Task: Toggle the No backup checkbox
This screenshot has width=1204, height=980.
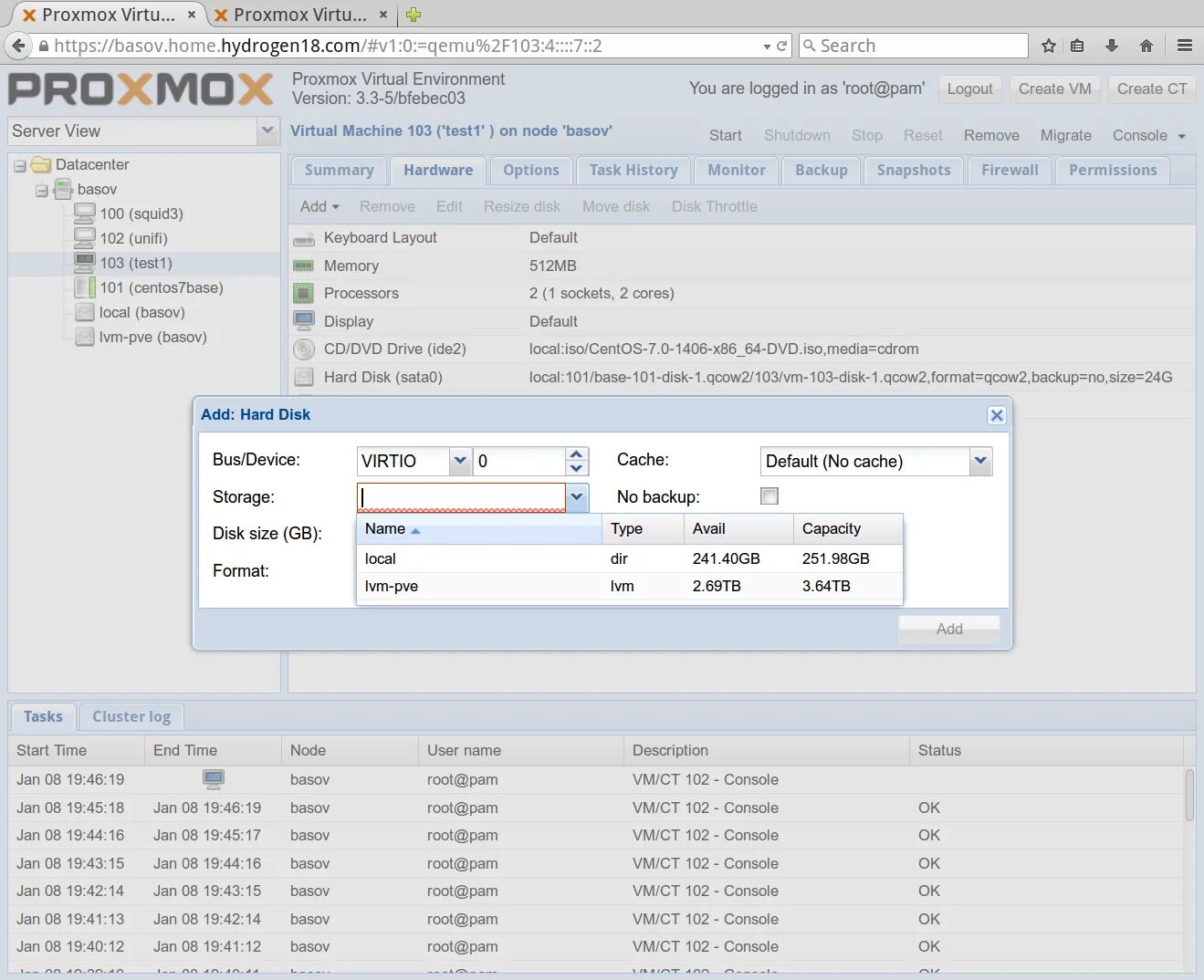Action: point(770,496)
